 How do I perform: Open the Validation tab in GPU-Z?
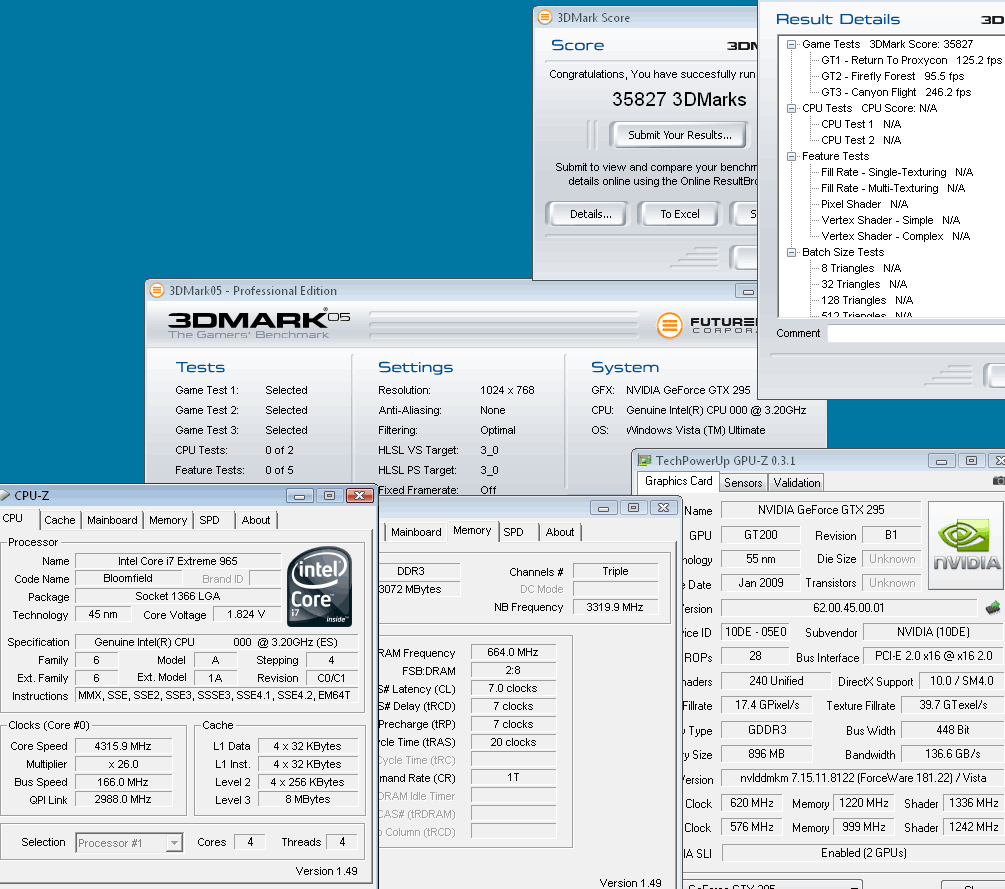(797, 483)
